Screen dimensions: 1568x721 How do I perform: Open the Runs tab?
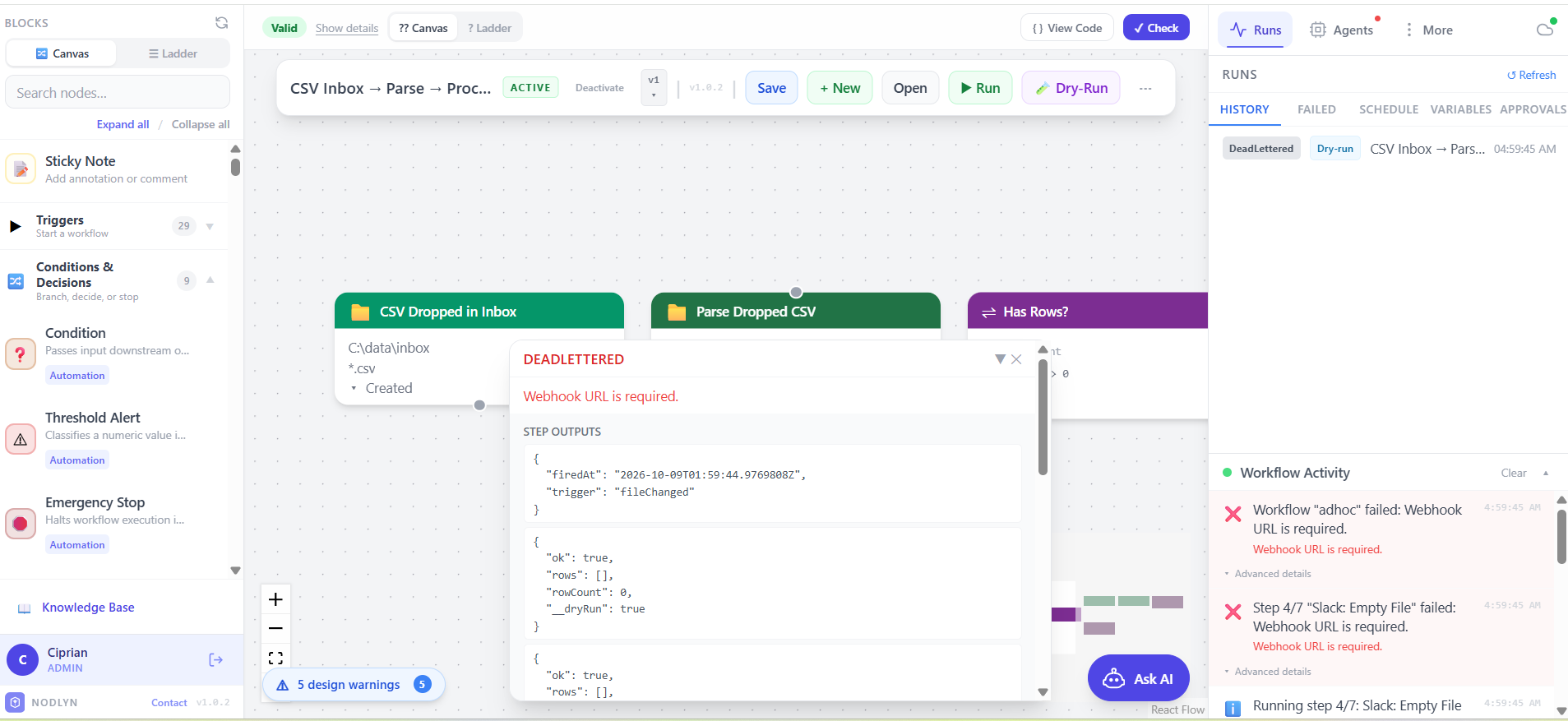click(x=1256, y=30)
